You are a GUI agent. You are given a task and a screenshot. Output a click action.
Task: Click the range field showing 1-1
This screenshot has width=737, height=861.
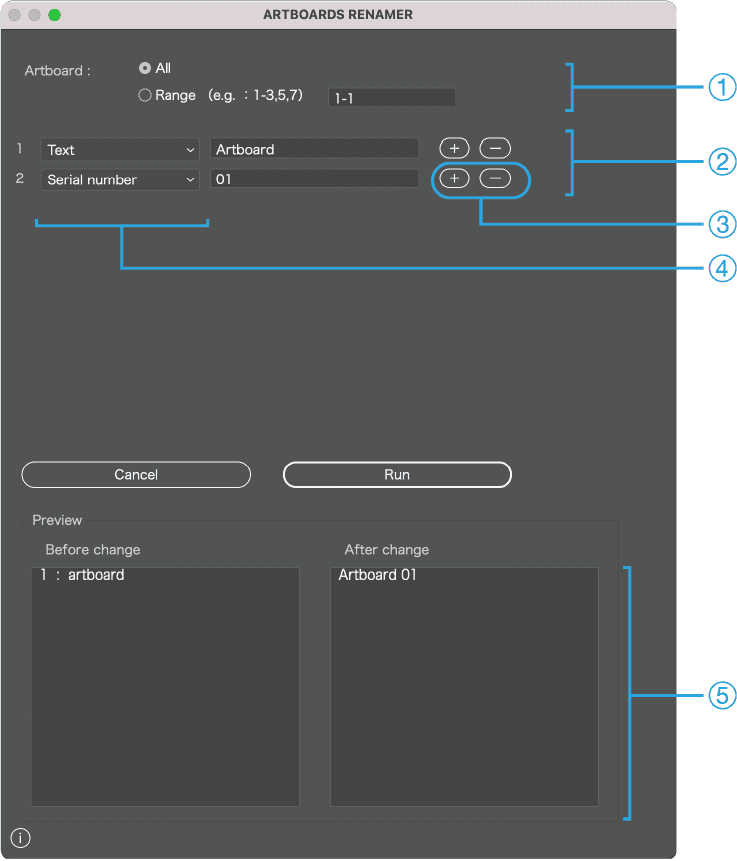point(392,98)
